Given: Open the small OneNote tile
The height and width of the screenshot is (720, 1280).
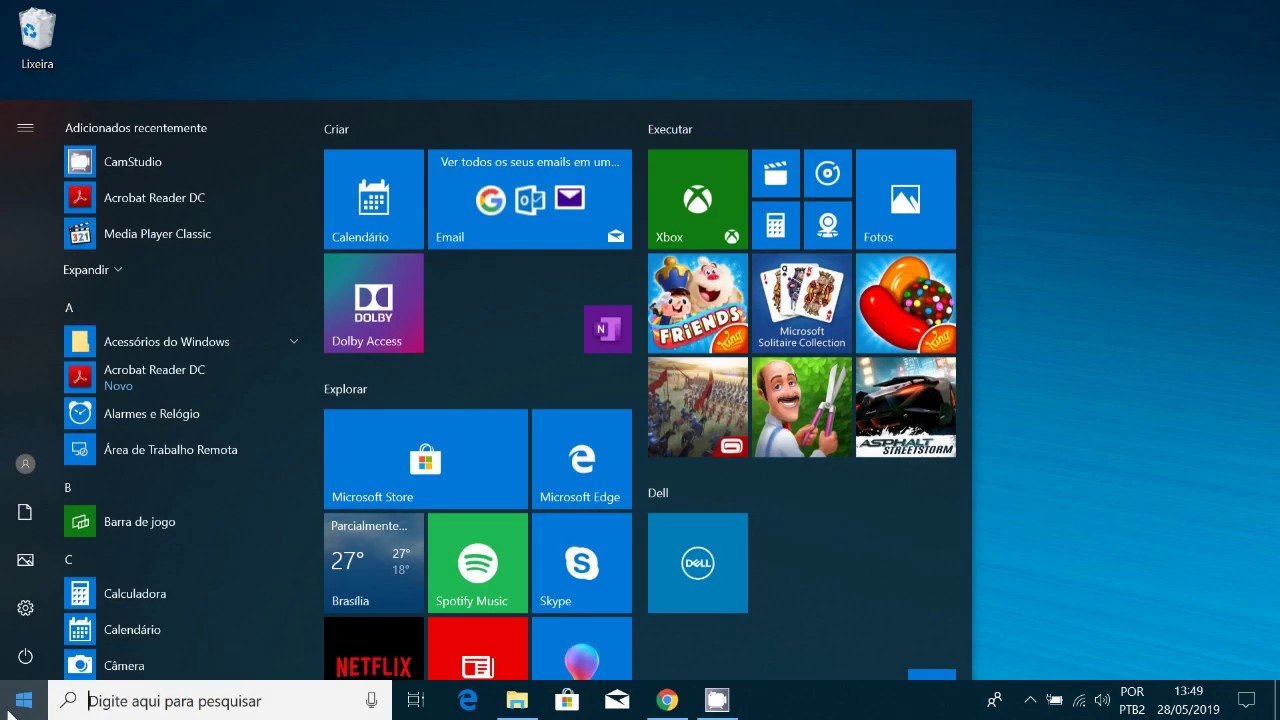Looking at the screenshot, I should [x=607, y=329].
